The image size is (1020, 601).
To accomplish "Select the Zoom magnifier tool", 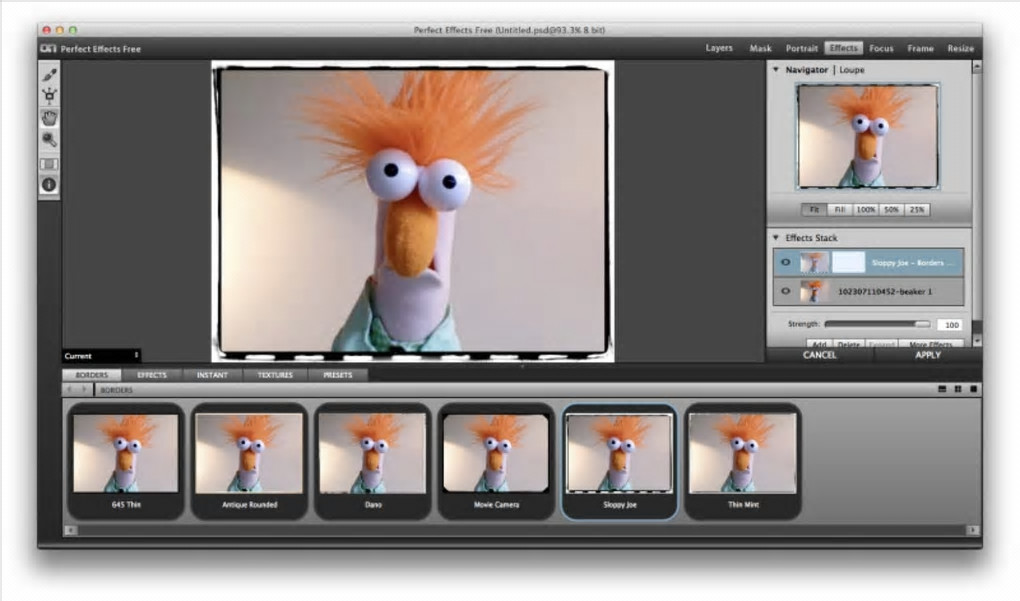I will pyautogui.click(x=49, y=139).
